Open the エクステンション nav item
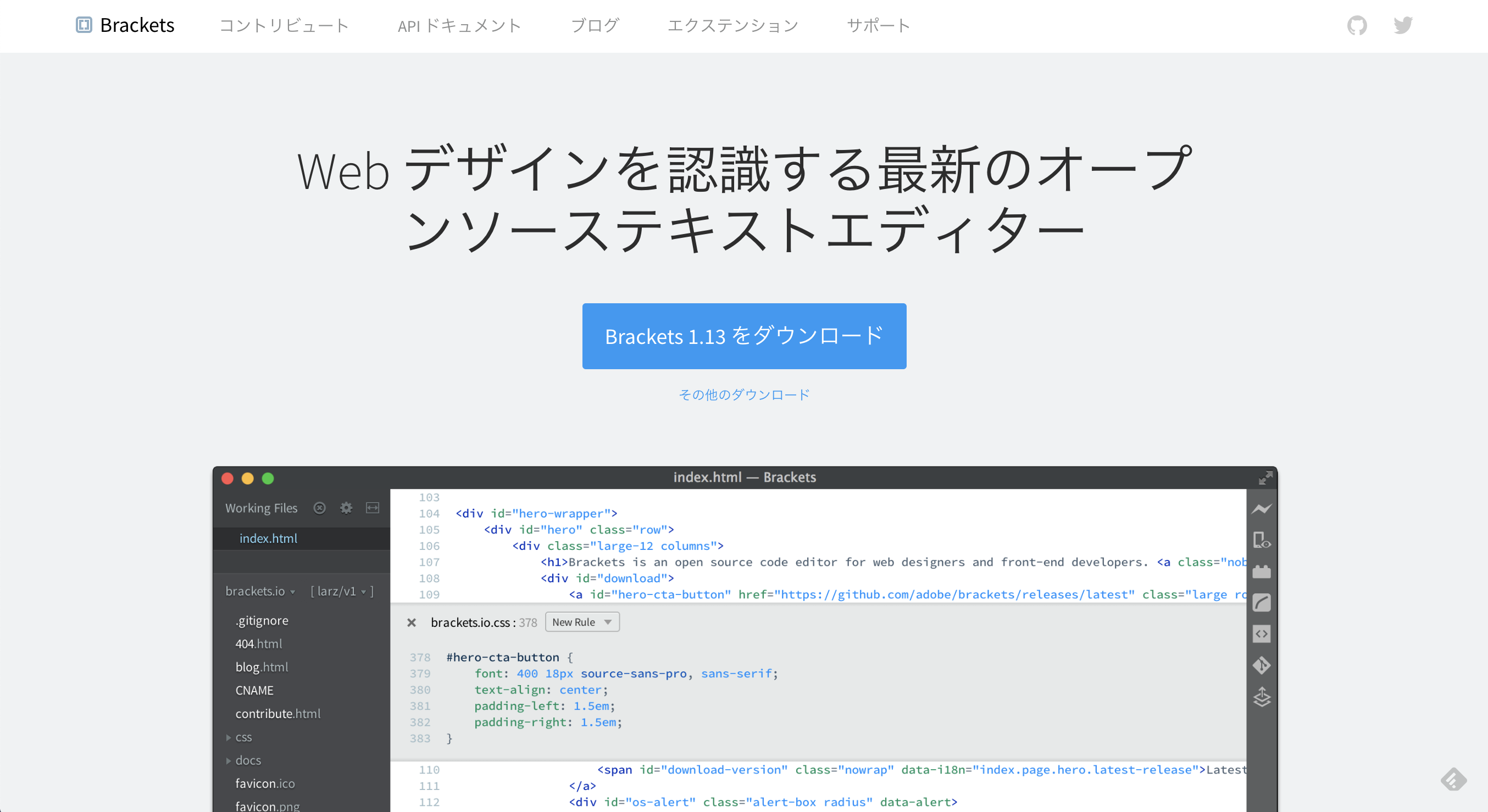This screenshot has height=812, width=1488. pos(733,25)
